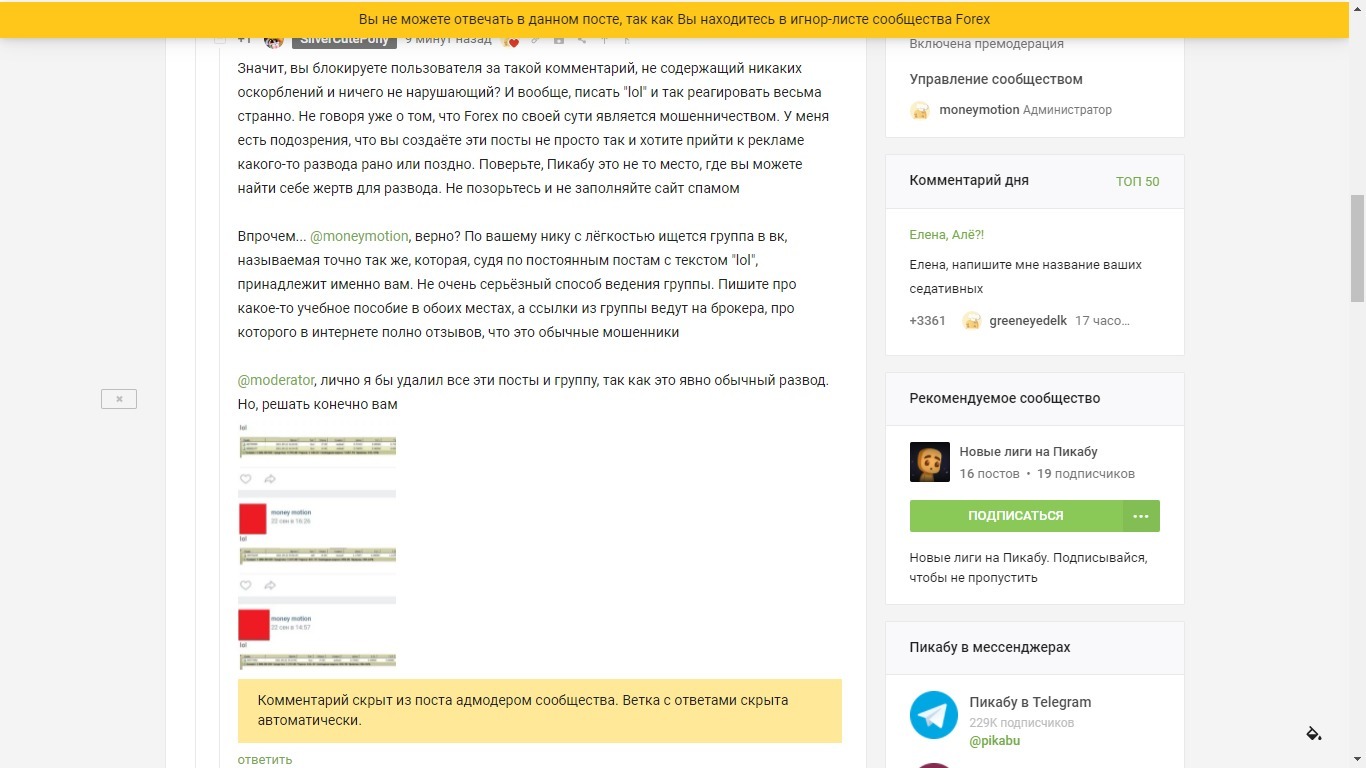Open the ТОП 50 link

1137,182
